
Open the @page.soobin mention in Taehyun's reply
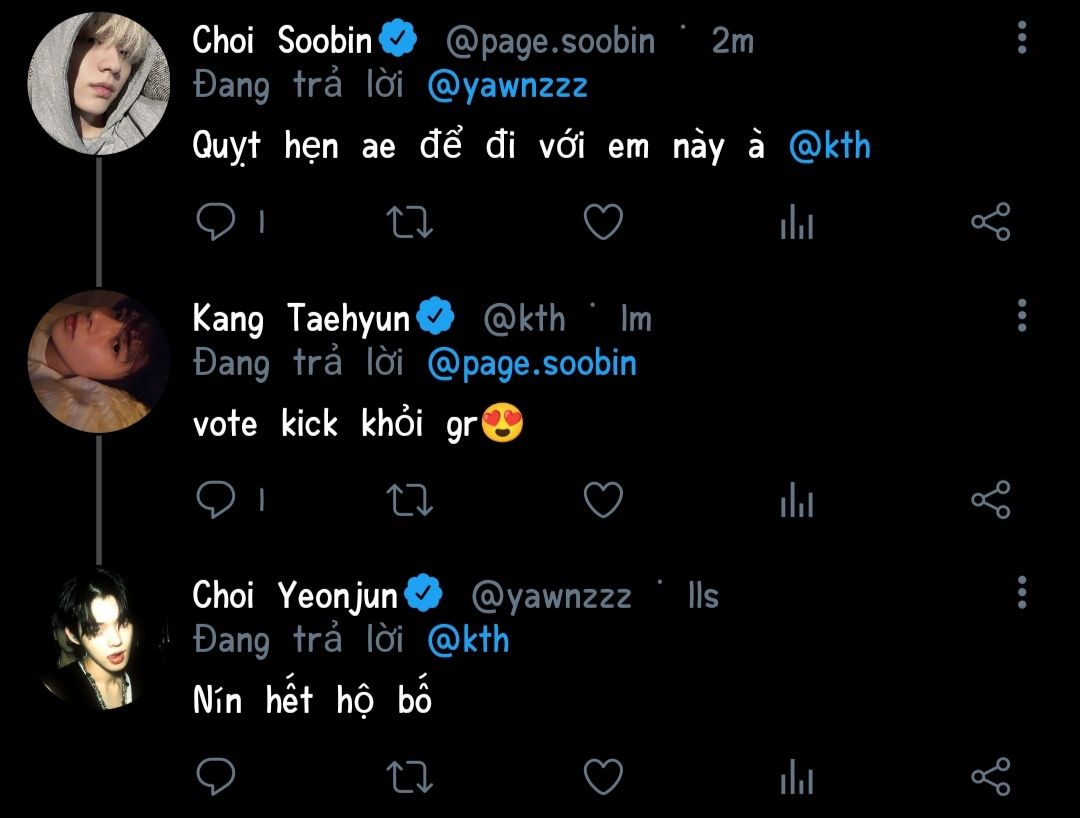(531, 363)
